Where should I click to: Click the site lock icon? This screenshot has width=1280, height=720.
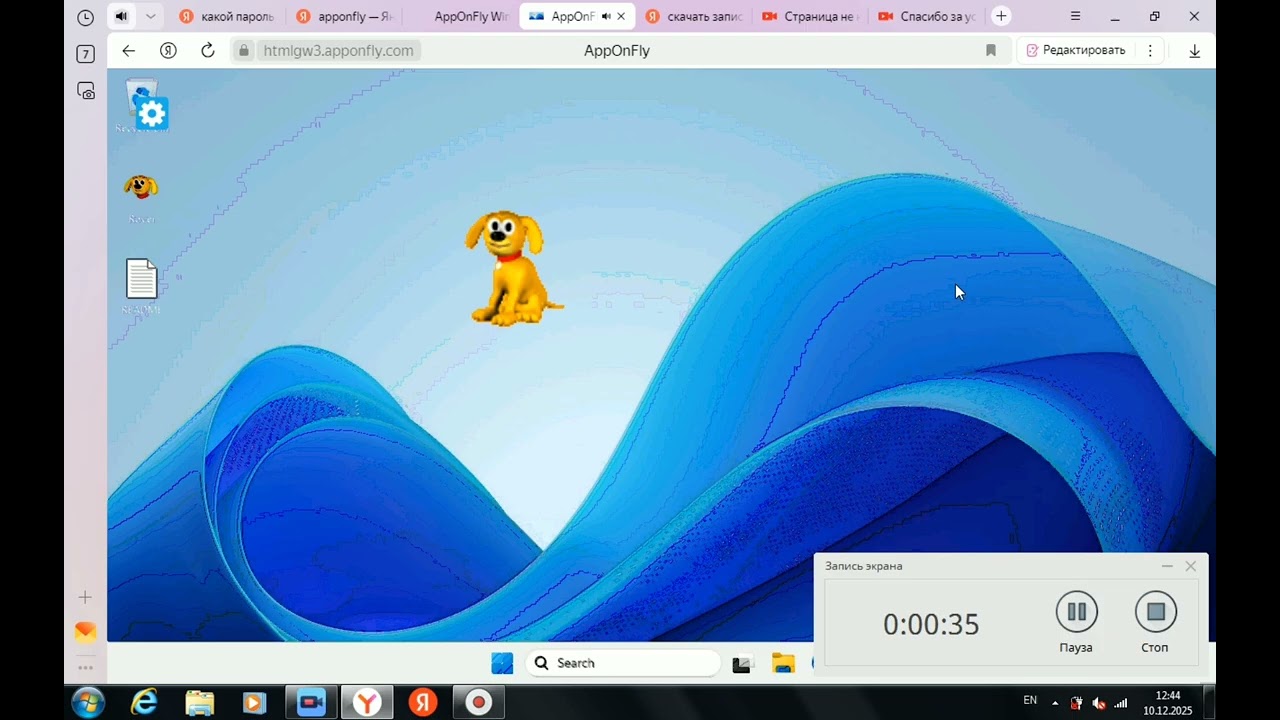coord(243,50)
